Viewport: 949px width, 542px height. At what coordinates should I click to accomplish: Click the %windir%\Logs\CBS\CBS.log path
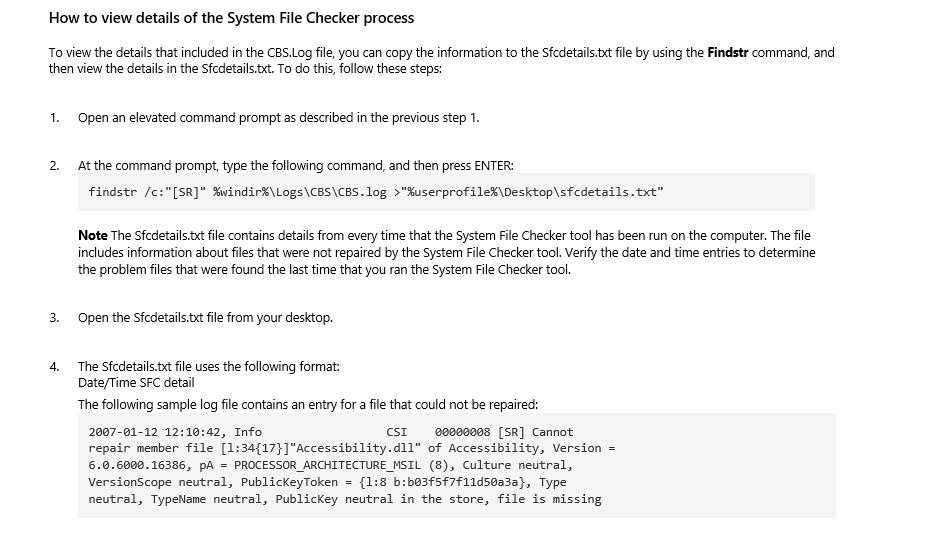point(300,192)
